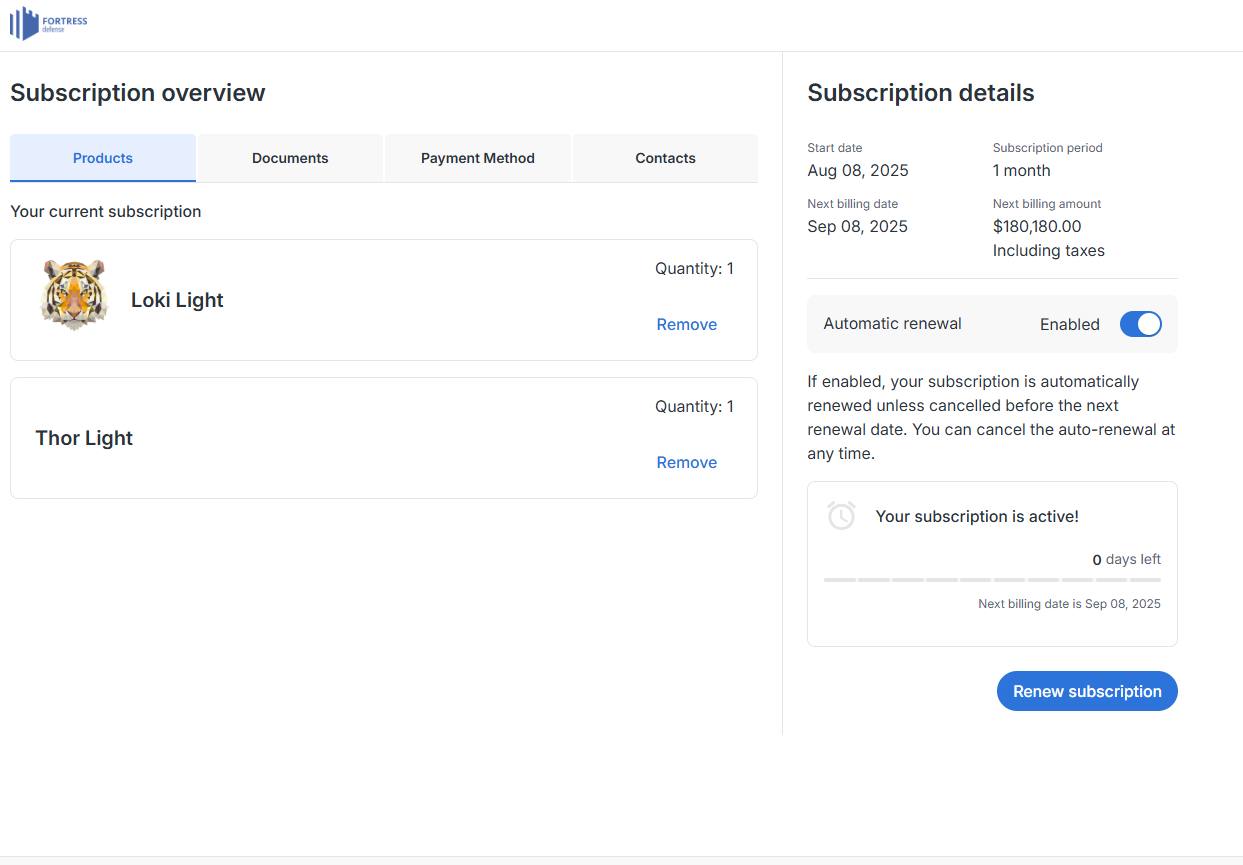Click the Loki Light quantity label
Screen dimensions: 1243x865
click(x=694, y=268)
